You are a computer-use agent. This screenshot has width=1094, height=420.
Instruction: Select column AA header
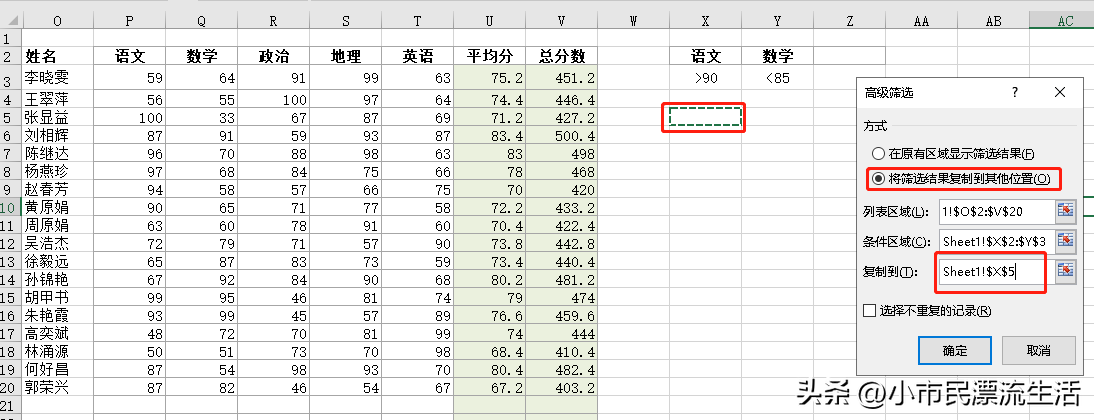tap(921, 22)
